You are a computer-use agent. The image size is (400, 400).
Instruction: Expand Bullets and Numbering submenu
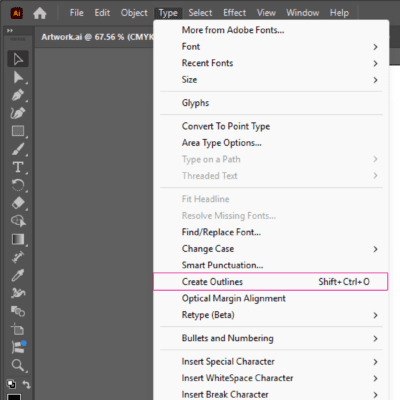(x=271, y=338)
